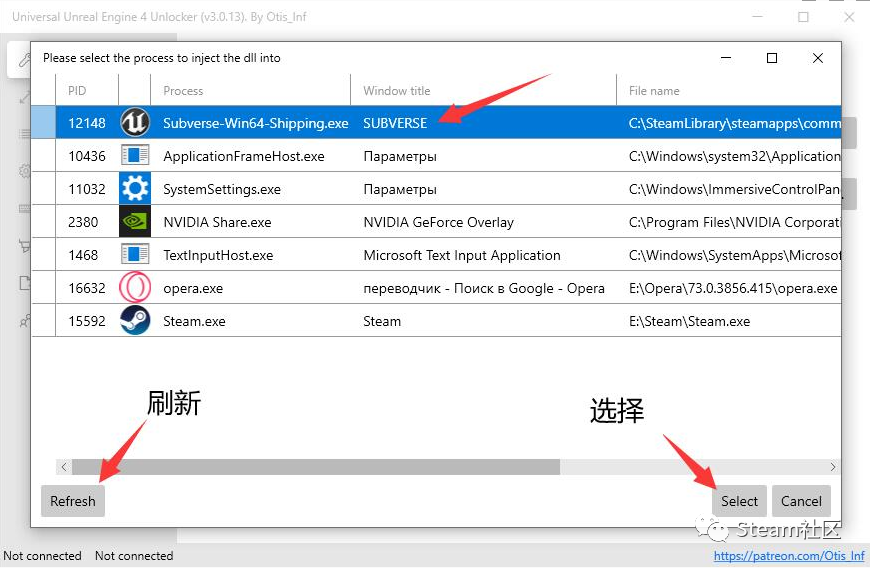Click the ApplicationFrameHost.exe window icon
This screenshot has width=870, height=568.
(x=135, y=155)
